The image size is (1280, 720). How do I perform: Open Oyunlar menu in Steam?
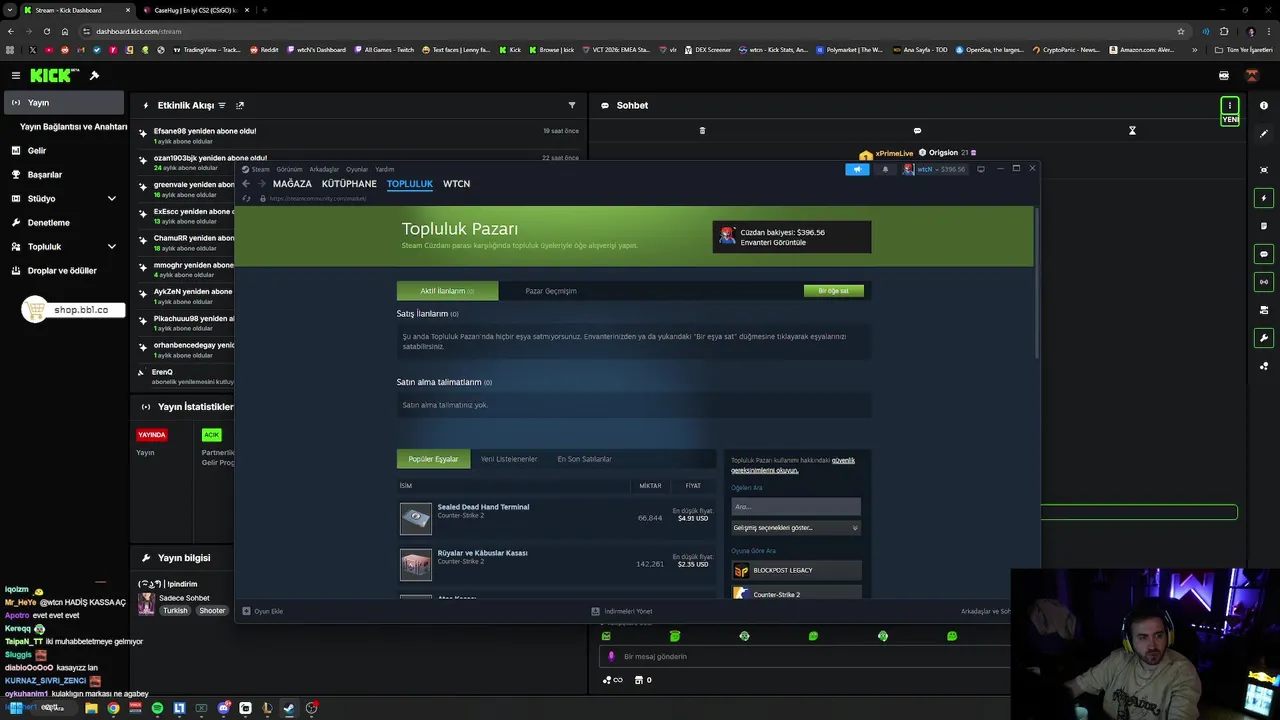click(357, 169)
